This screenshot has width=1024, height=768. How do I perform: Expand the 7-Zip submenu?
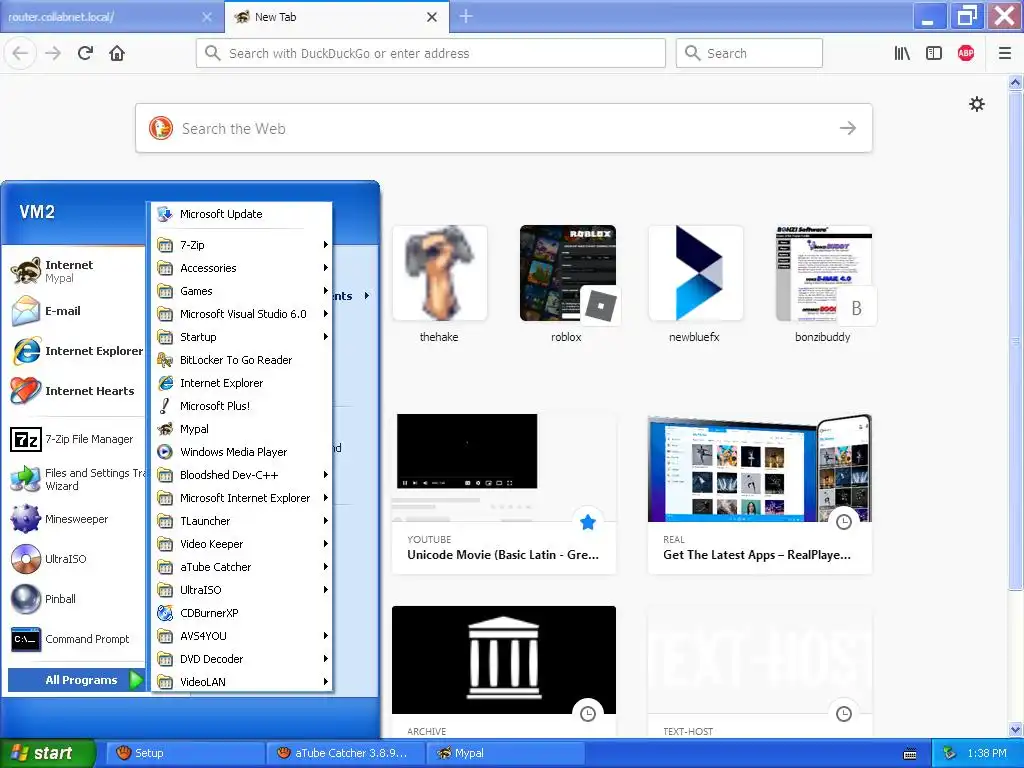click(242, 245)
